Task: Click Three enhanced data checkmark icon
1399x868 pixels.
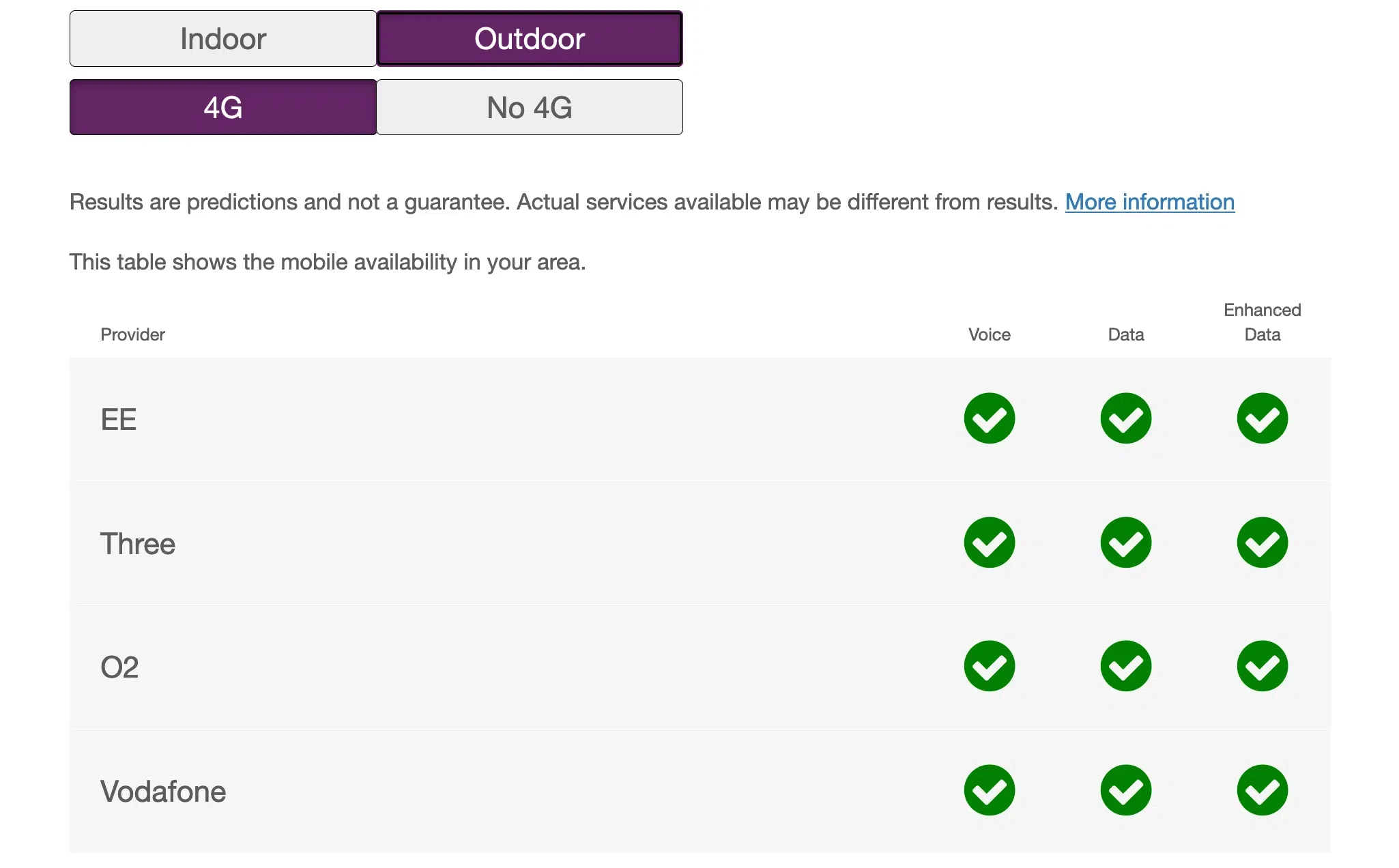Action: tap(1262, 542)
